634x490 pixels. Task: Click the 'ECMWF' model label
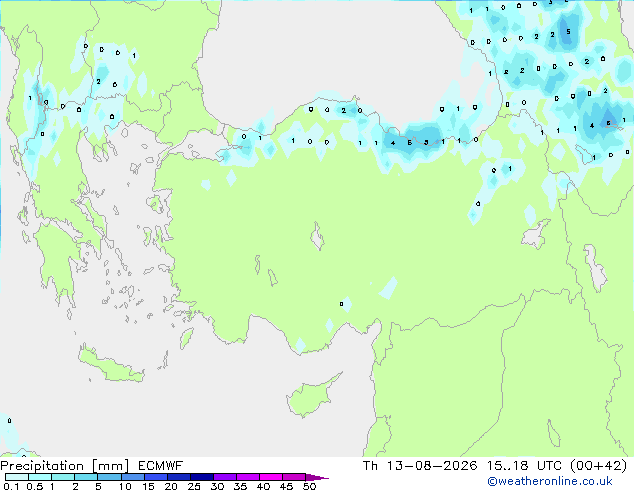161,466
